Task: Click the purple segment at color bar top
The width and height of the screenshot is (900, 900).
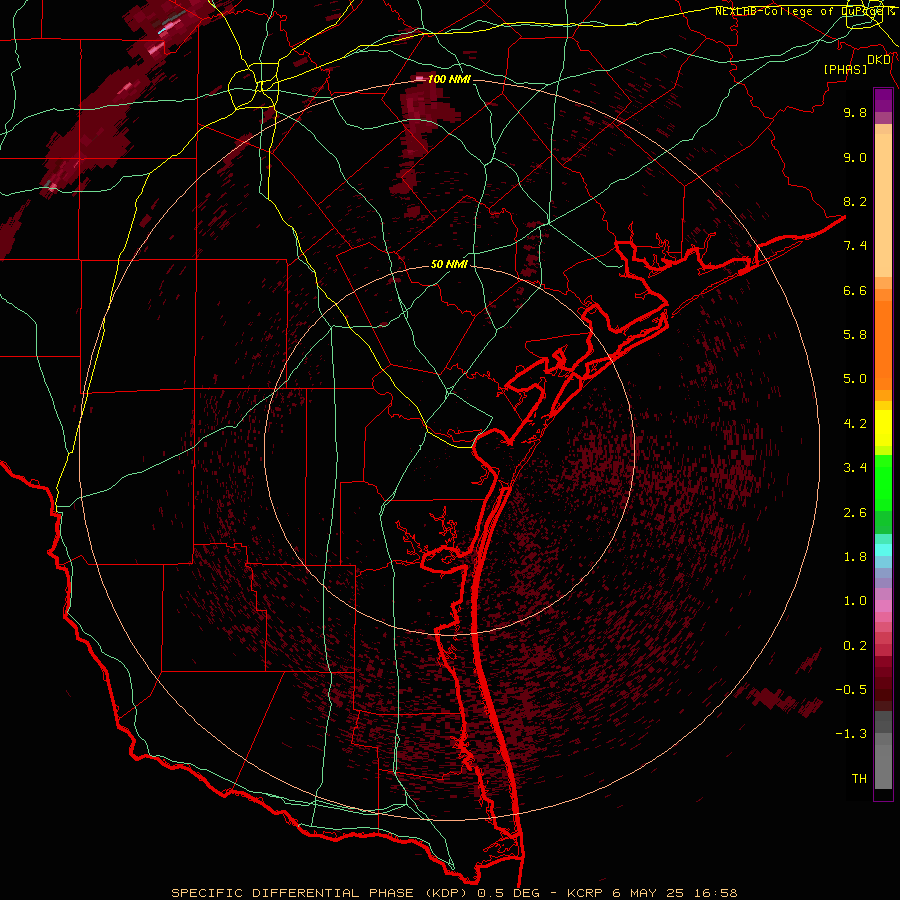Action: 883,100
